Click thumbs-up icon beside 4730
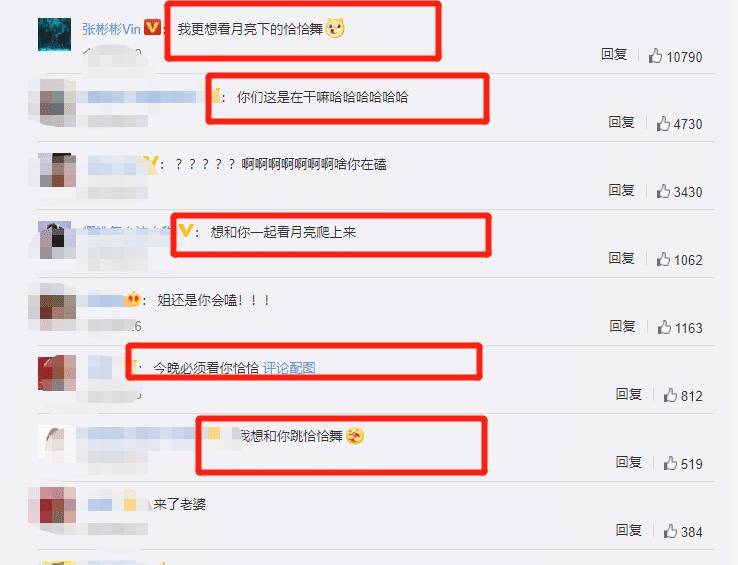This screenshot has width=738, height=565. pos(663,124)
